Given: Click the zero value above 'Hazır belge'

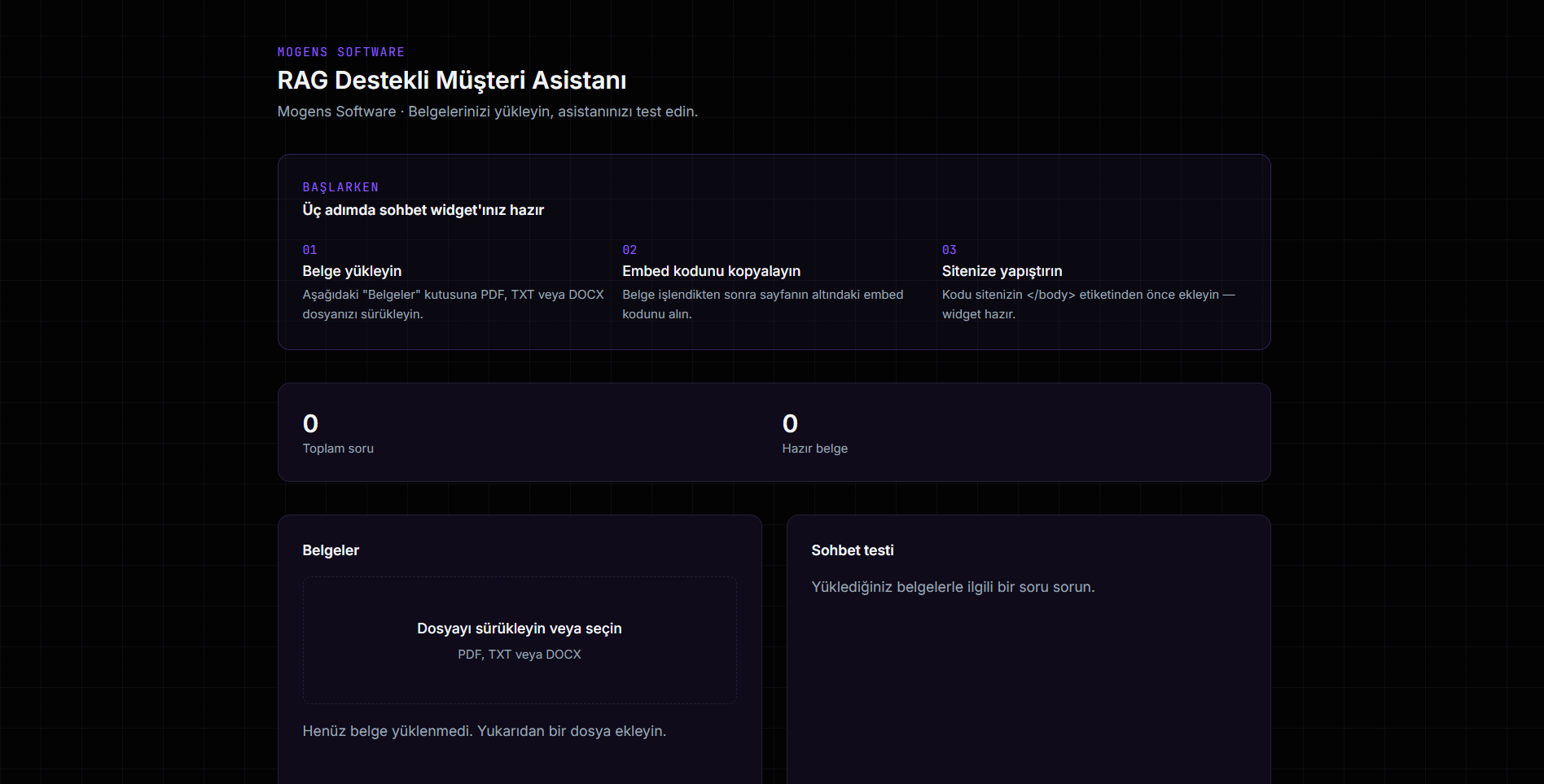Looking at the screenshot, I should click(x=790, y=423).
